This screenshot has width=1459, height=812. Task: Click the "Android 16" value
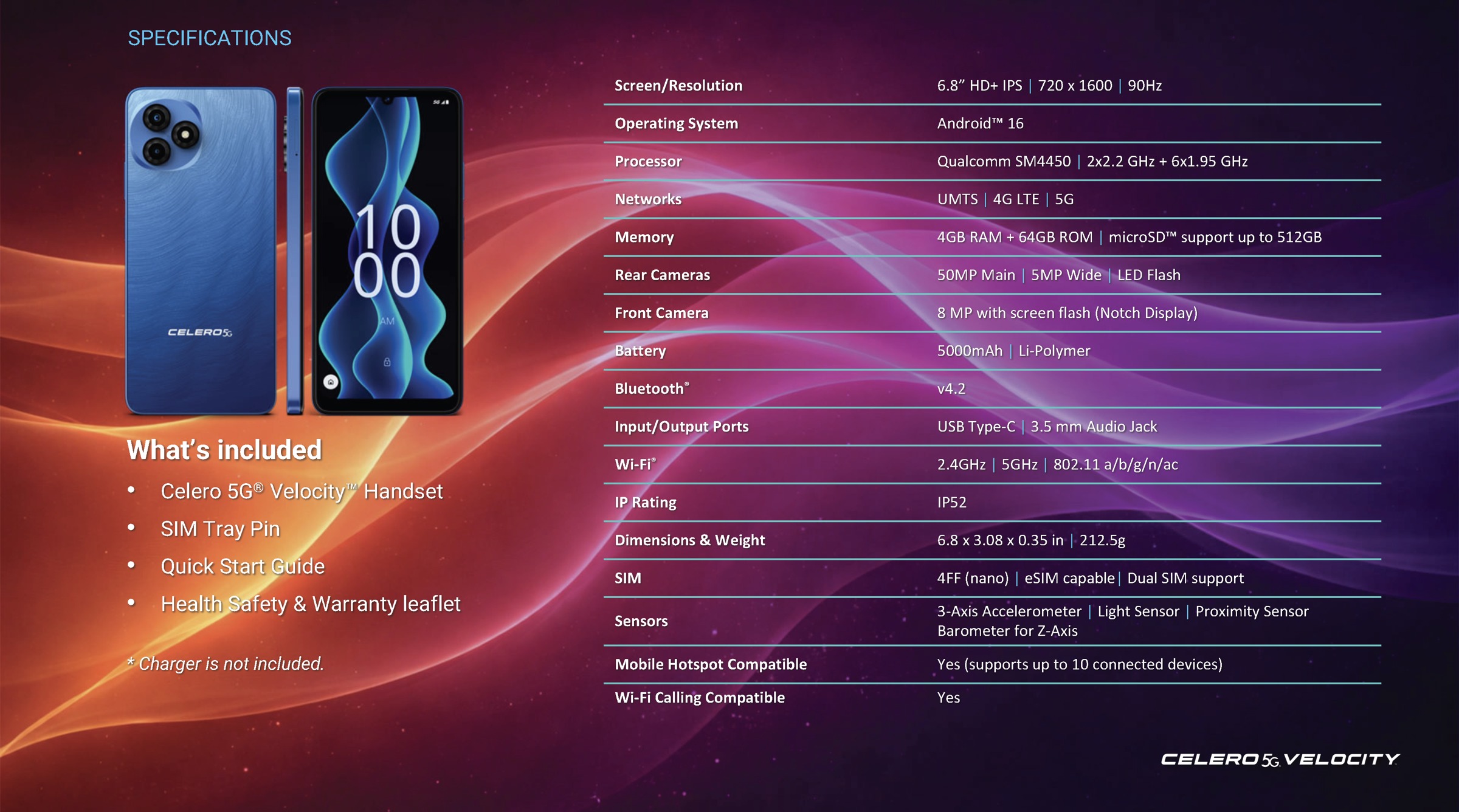click(x=980, y=123)
